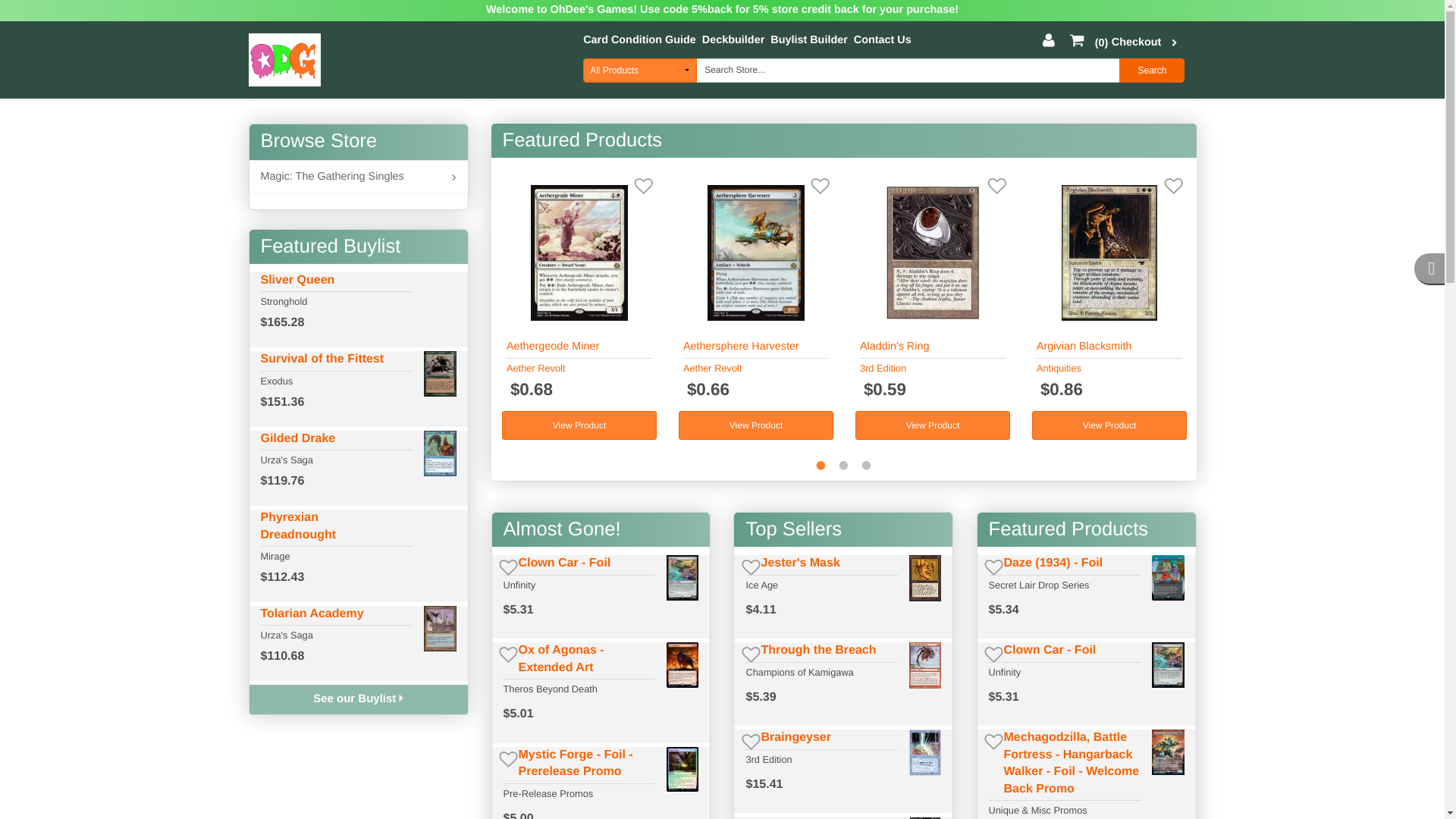Image resolution: width=1456 pixels, height=819 pixels.
Task: Favorite Aethergeode Miner with heart icon
Action: tap(643, 186)
